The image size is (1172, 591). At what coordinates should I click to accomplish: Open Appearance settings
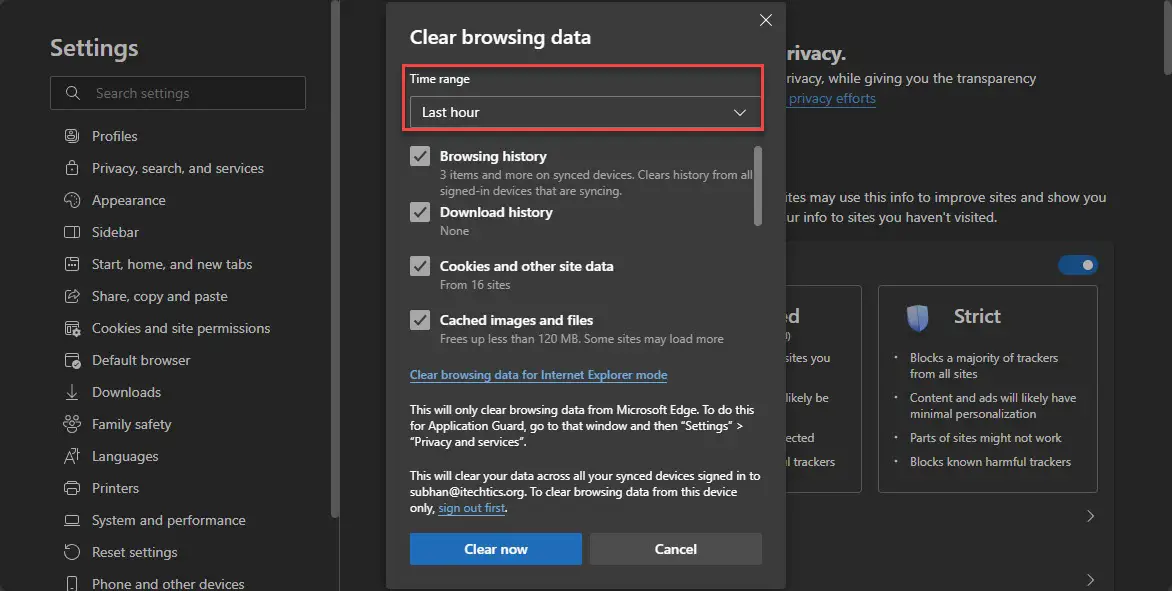click(129, 200)
